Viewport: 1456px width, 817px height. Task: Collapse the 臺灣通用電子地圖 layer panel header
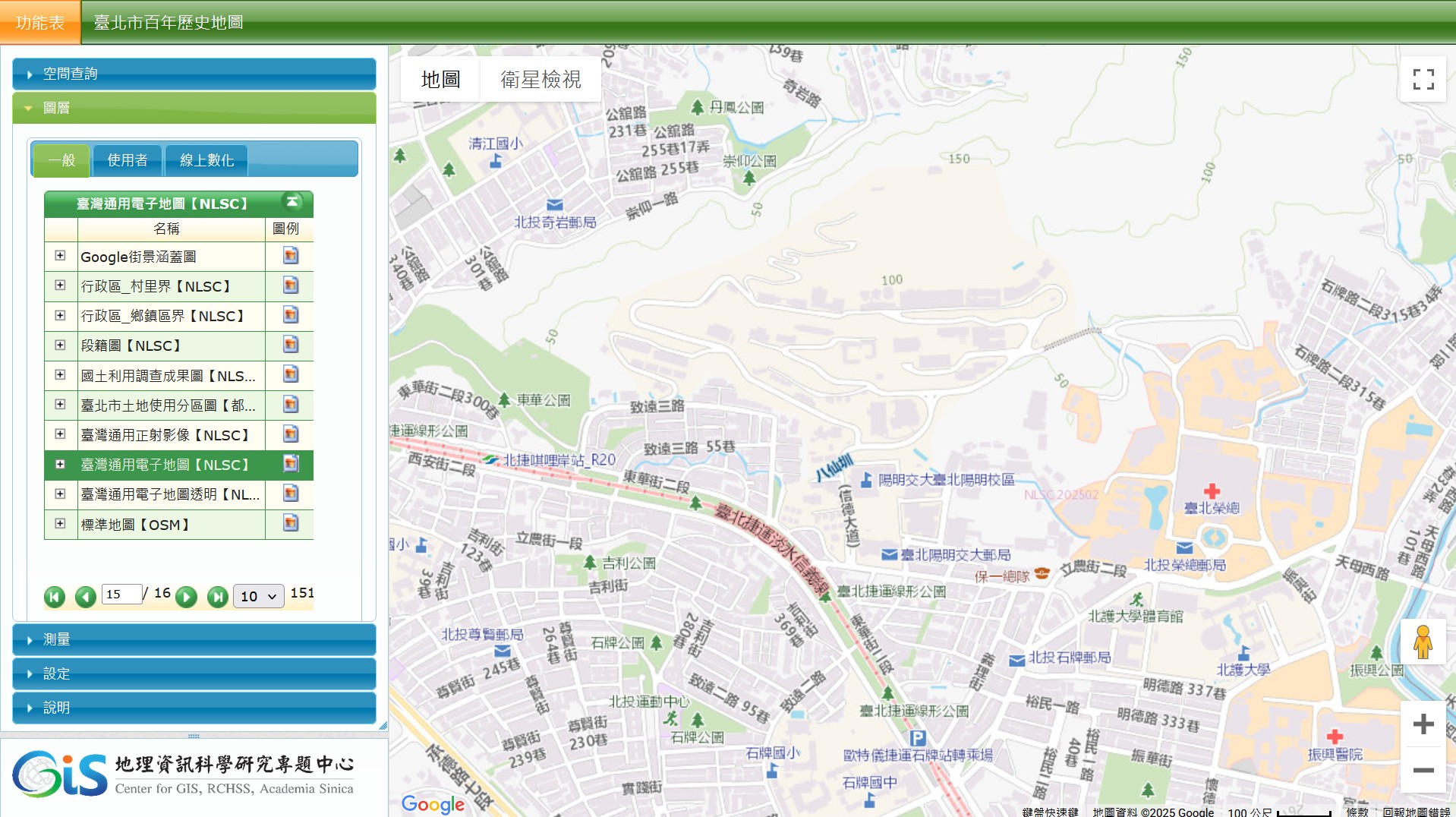pyautogui.click(x=292, y=202)
